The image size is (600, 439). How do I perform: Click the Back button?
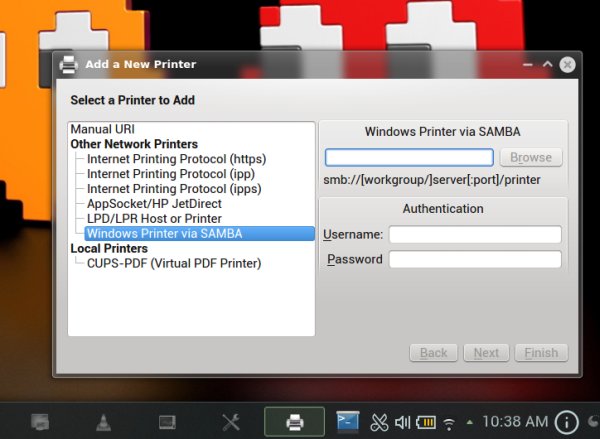pos(434,353)
